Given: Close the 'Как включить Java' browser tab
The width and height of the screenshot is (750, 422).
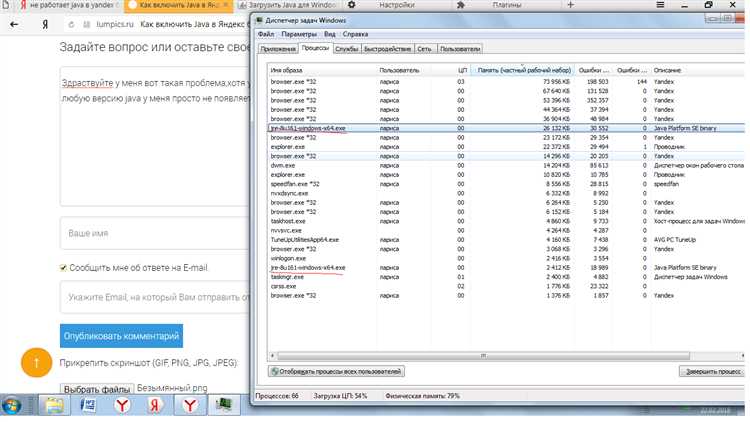Looking at the screenshot, I should (226, 5).
